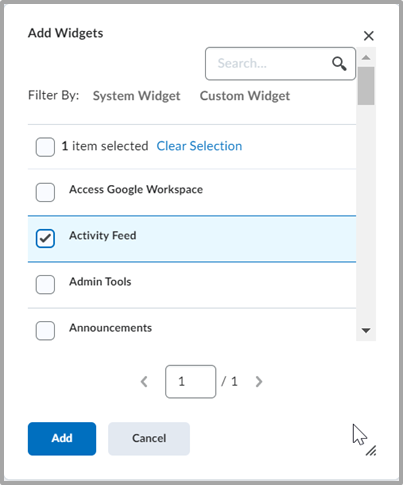Image resolution: width=403 pixels, height=485 pixels.
Task: Close the Add Widgets dialog
Action: click(369, 36)
